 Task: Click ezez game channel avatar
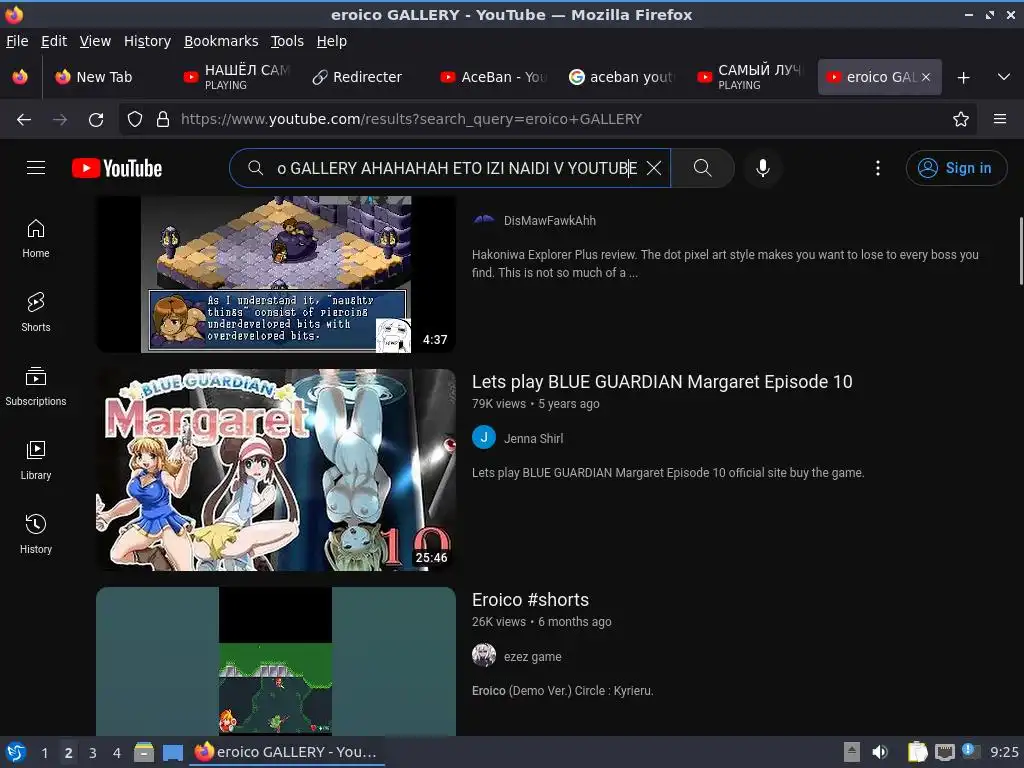484,655
